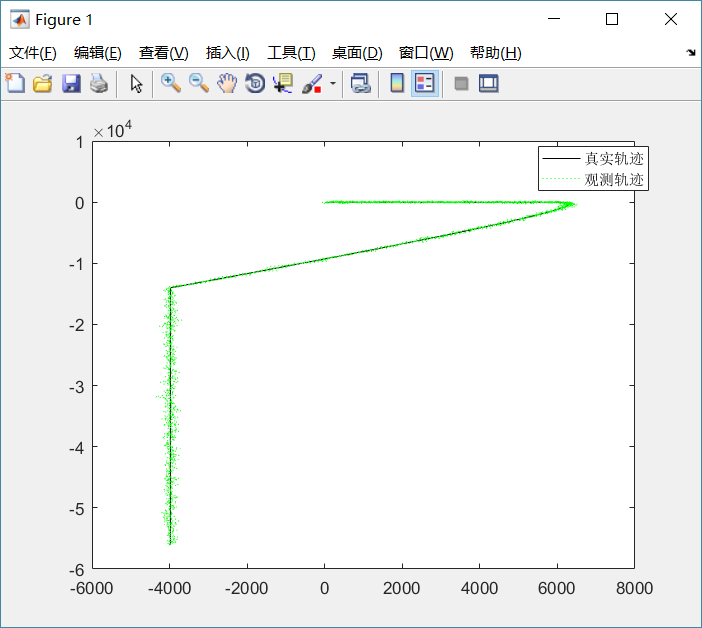Open the 插入(I) menu
The image size is (702, 628).
(x=227, y=53)
